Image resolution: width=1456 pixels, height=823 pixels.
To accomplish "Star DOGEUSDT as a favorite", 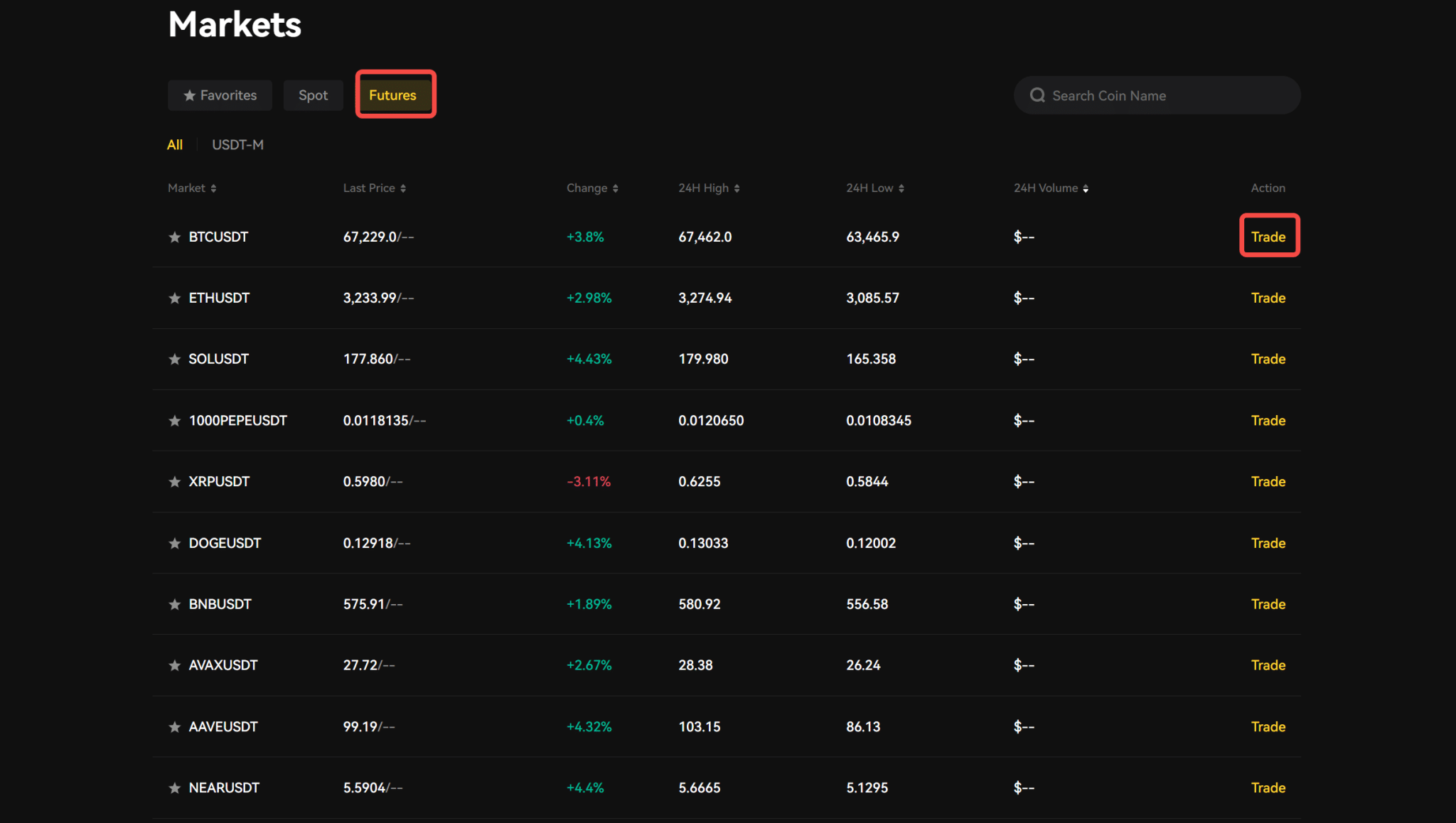I will pyautogui.click(x=174, y=542).
